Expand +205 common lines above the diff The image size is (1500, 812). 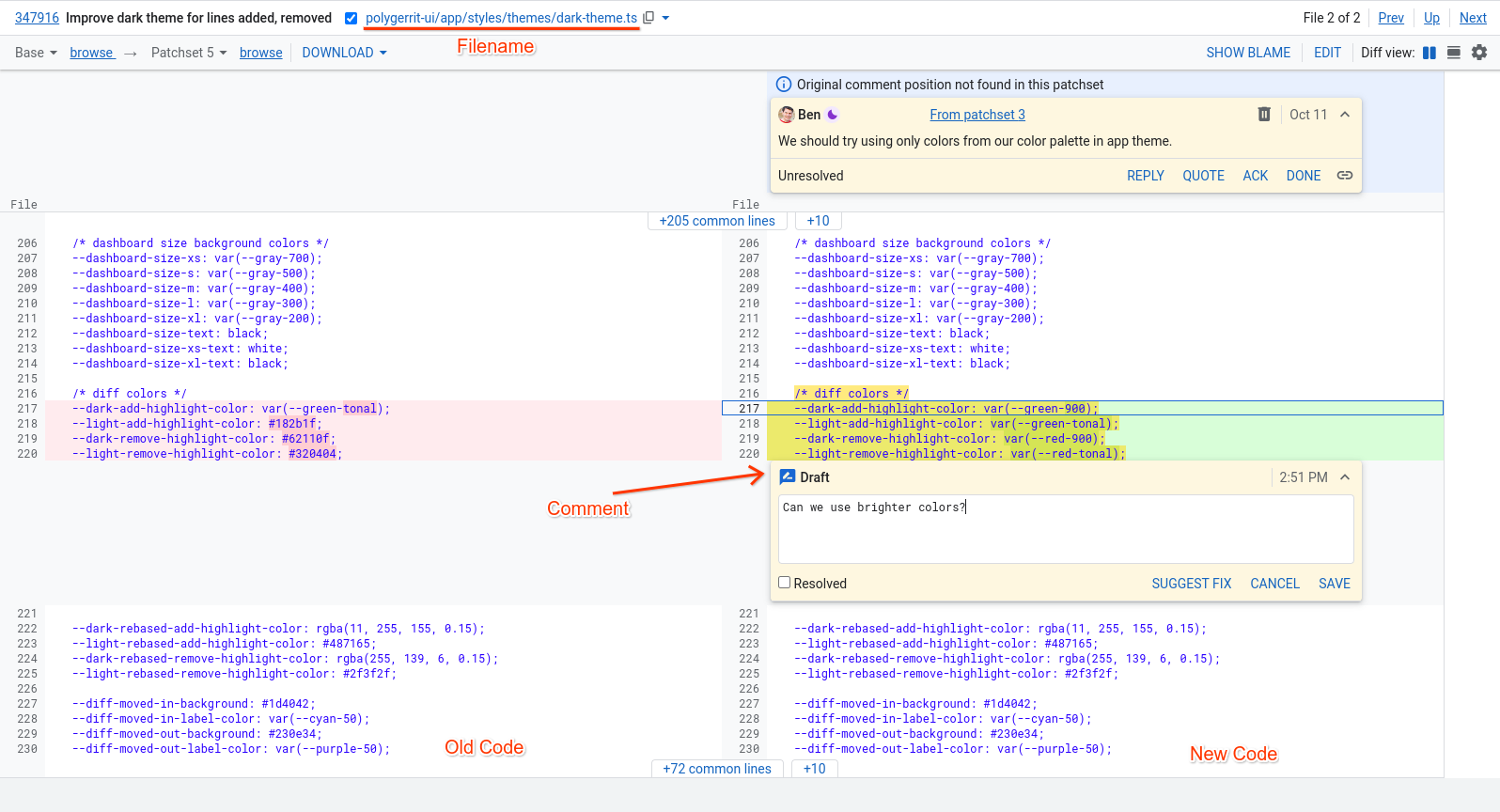click(717, 221)
